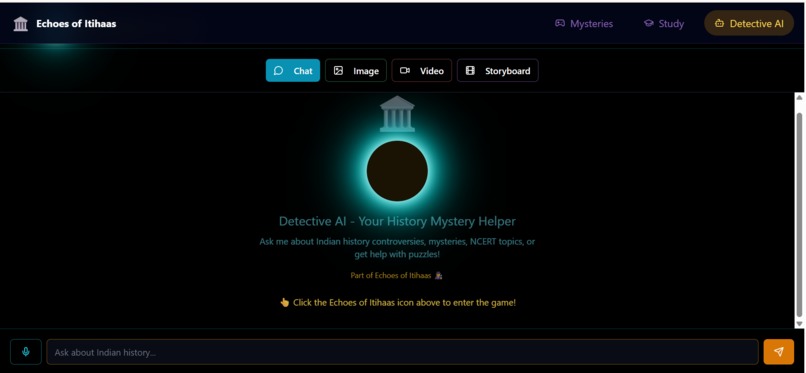Screen dimensions: 806x373
Task: Click the glowing dark orb graphic
Action: (397, 171)
